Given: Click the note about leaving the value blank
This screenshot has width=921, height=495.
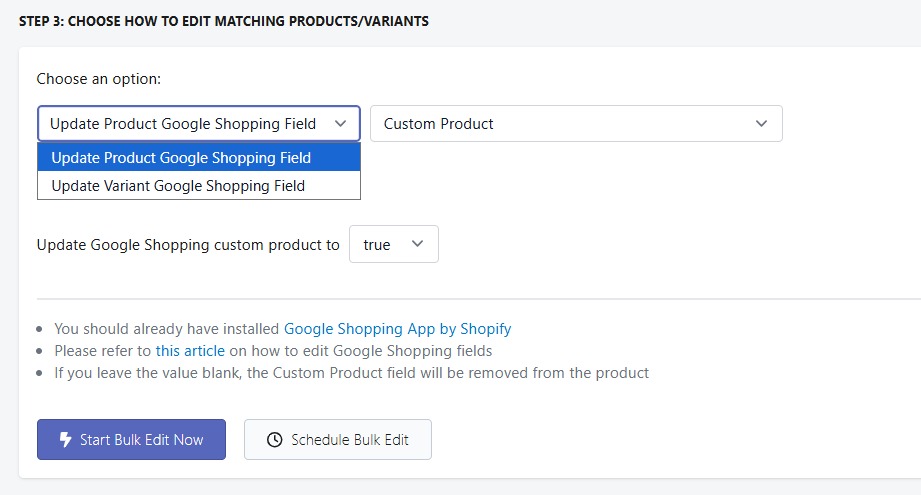Looking at the screenshot, I should coord(351,373).
